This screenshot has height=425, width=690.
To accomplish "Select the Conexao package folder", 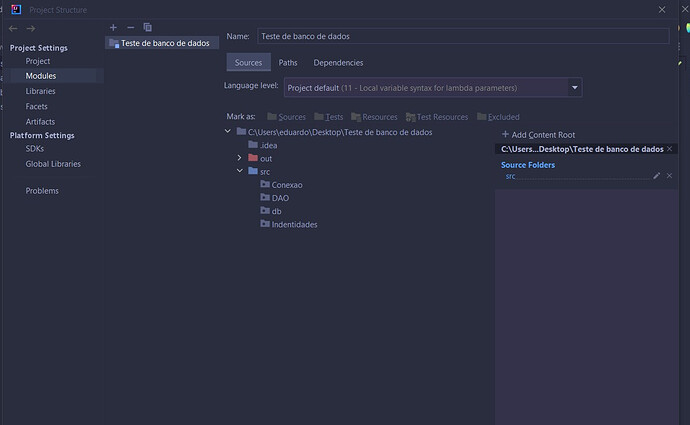I will coord(281,185).
